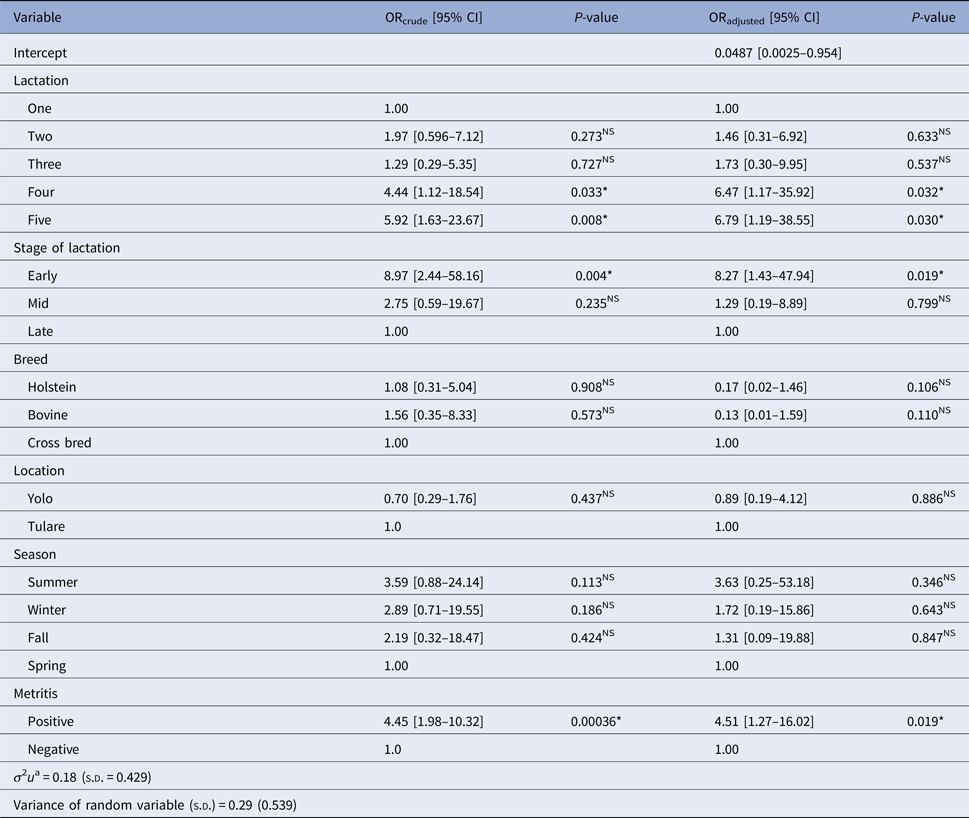Viewport: 969px width, 818px height.
Task: Click the Holstein row label
Action: coord(54,387)
